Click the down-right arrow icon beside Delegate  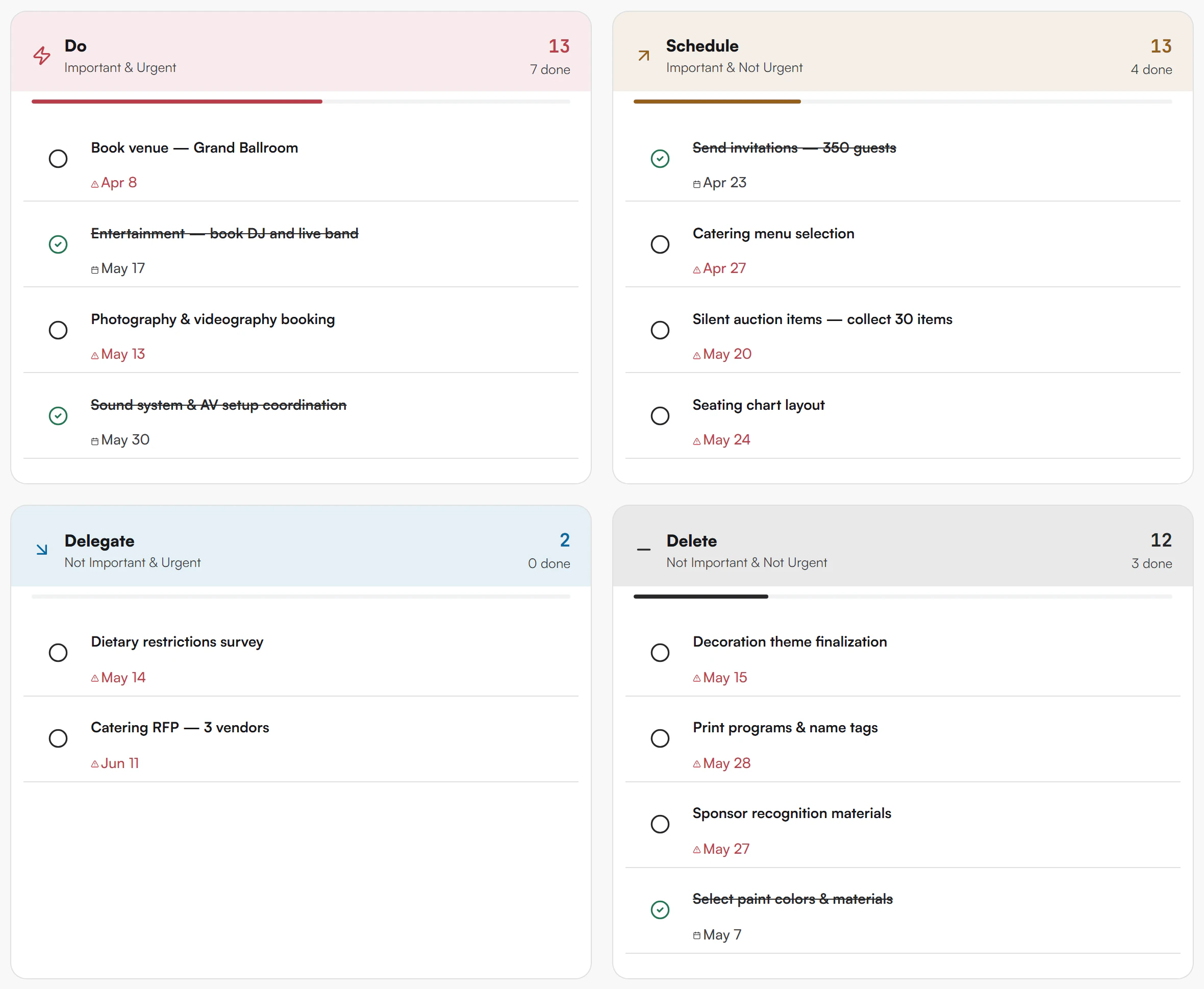[x=41, y=550]
